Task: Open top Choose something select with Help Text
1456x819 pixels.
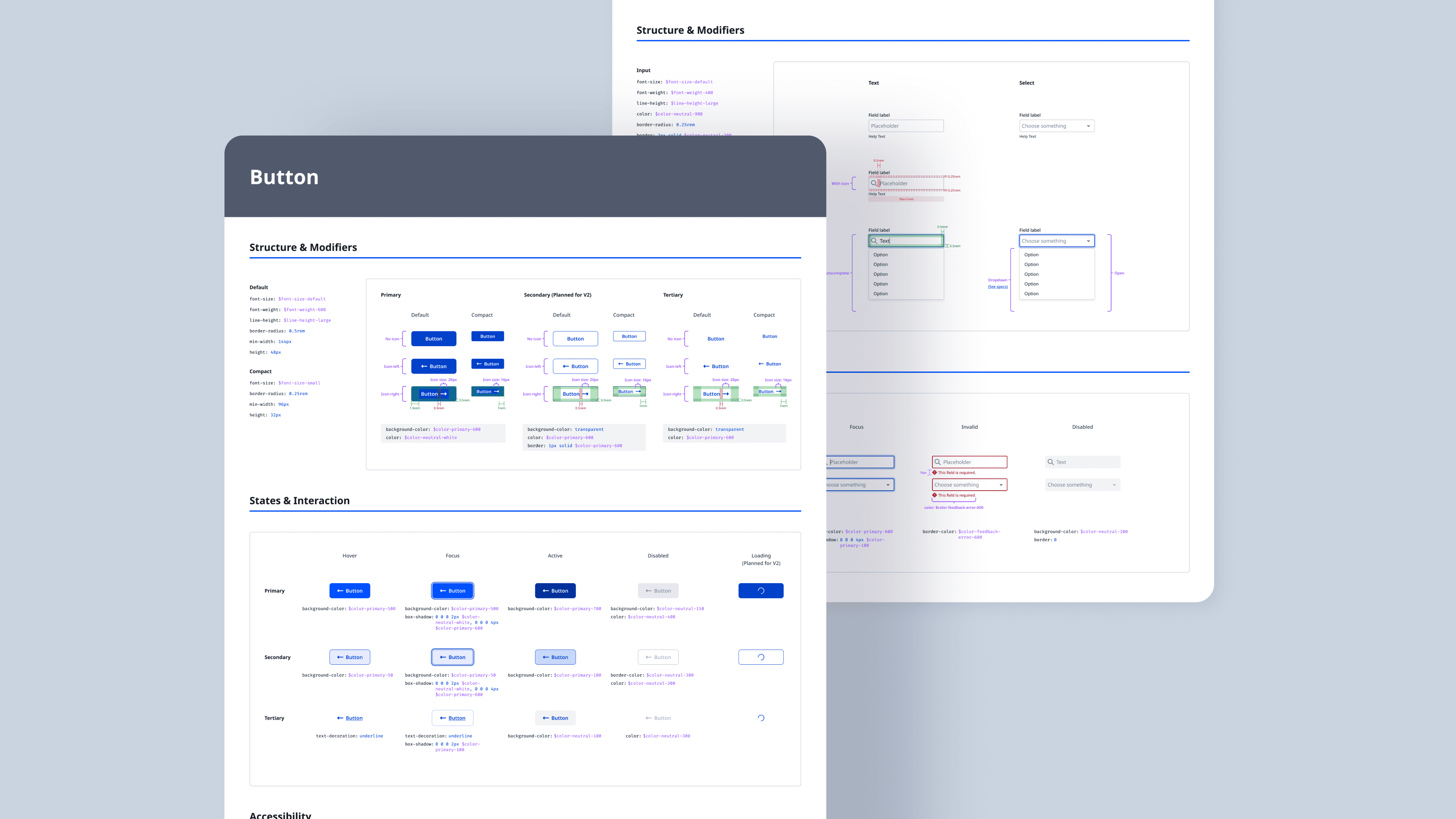Action: click(x=1056, y=126)
